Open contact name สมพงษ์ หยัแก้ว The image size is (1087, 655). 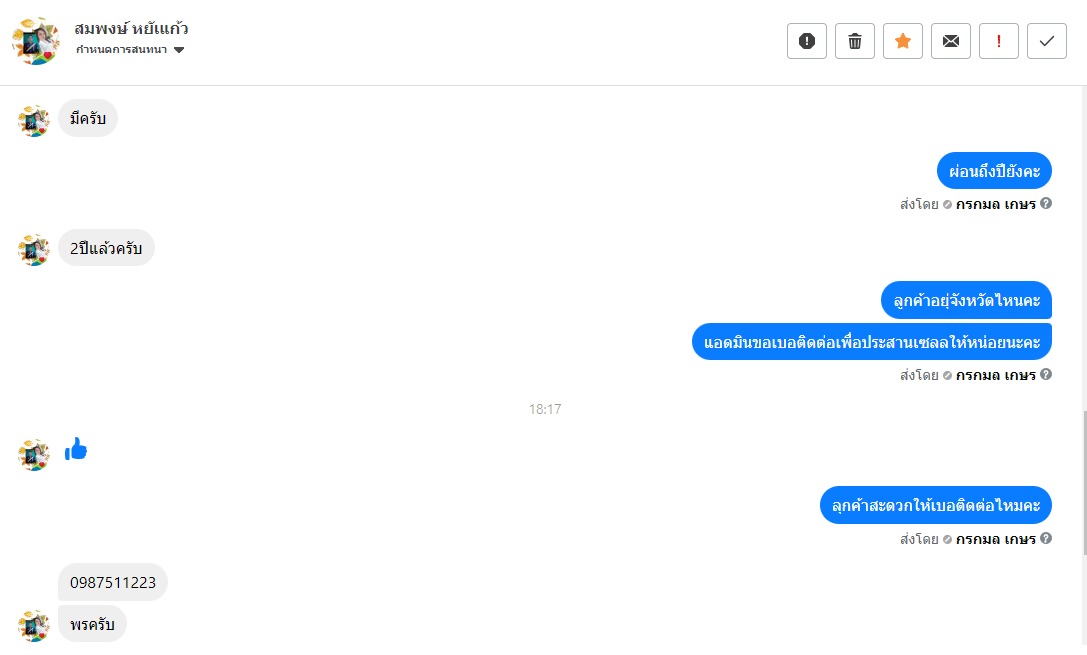tap(131, 28)
